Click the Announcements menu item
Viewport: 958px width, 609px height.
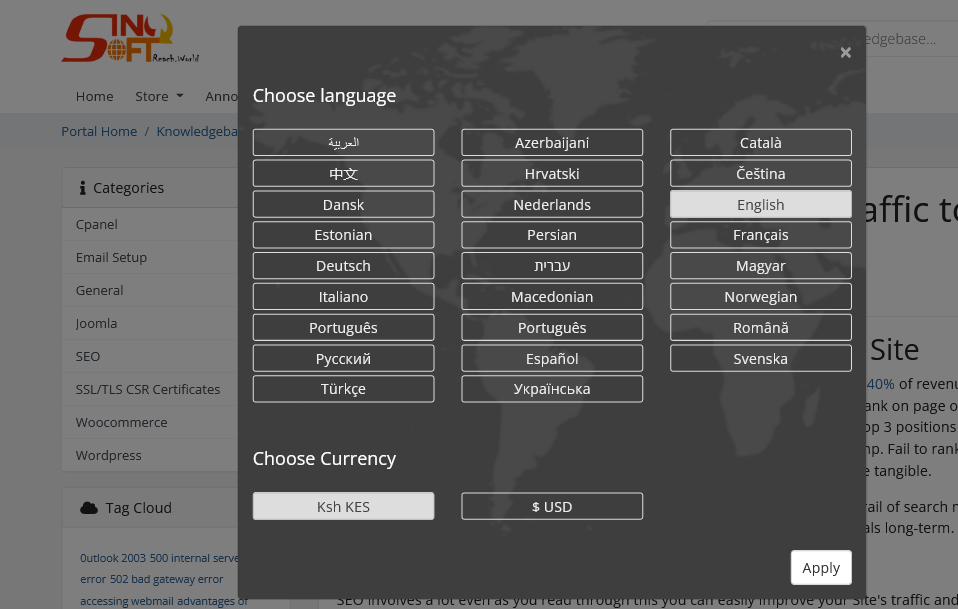[x=222, y=96]
